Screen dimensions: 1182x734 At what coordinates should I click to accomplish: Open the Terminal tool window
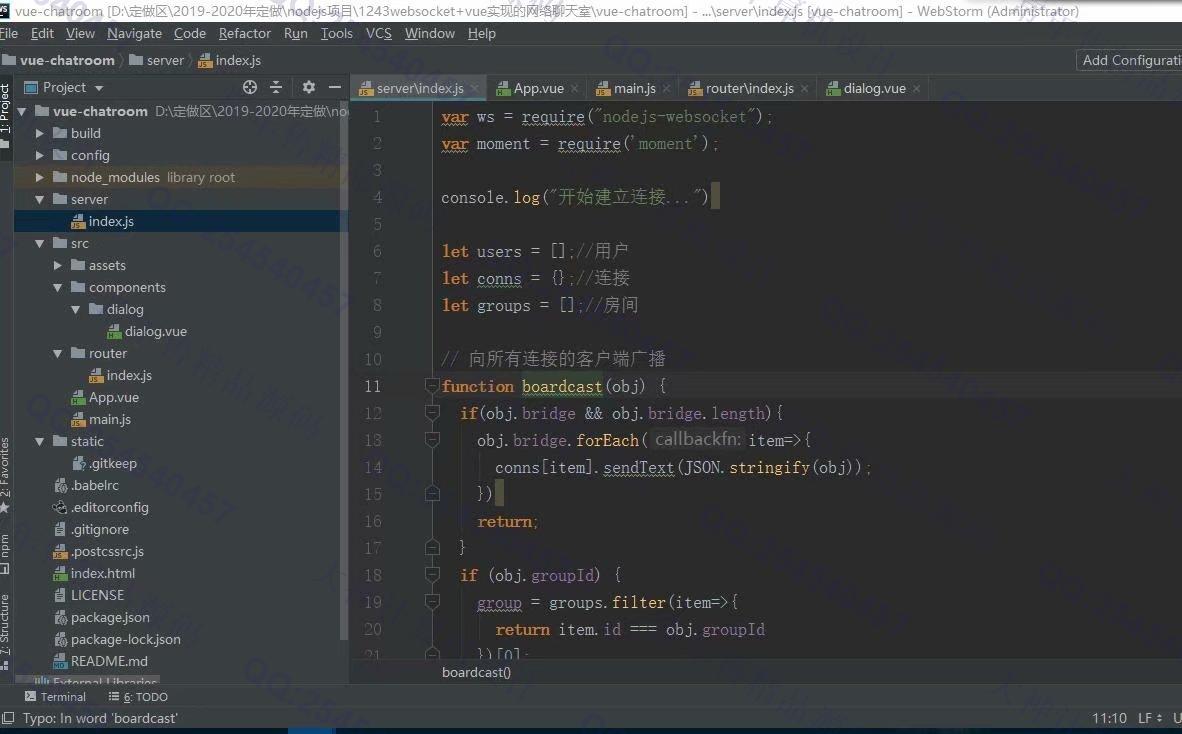click(55, 696)
